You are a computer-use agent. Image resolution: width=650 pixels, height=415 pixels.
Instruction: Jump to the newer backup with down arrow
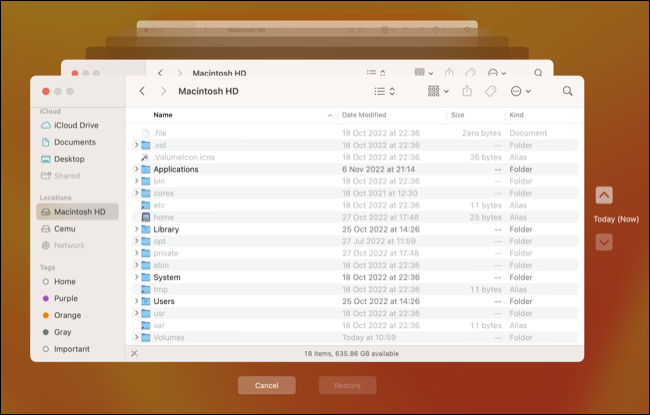point(604,242)
